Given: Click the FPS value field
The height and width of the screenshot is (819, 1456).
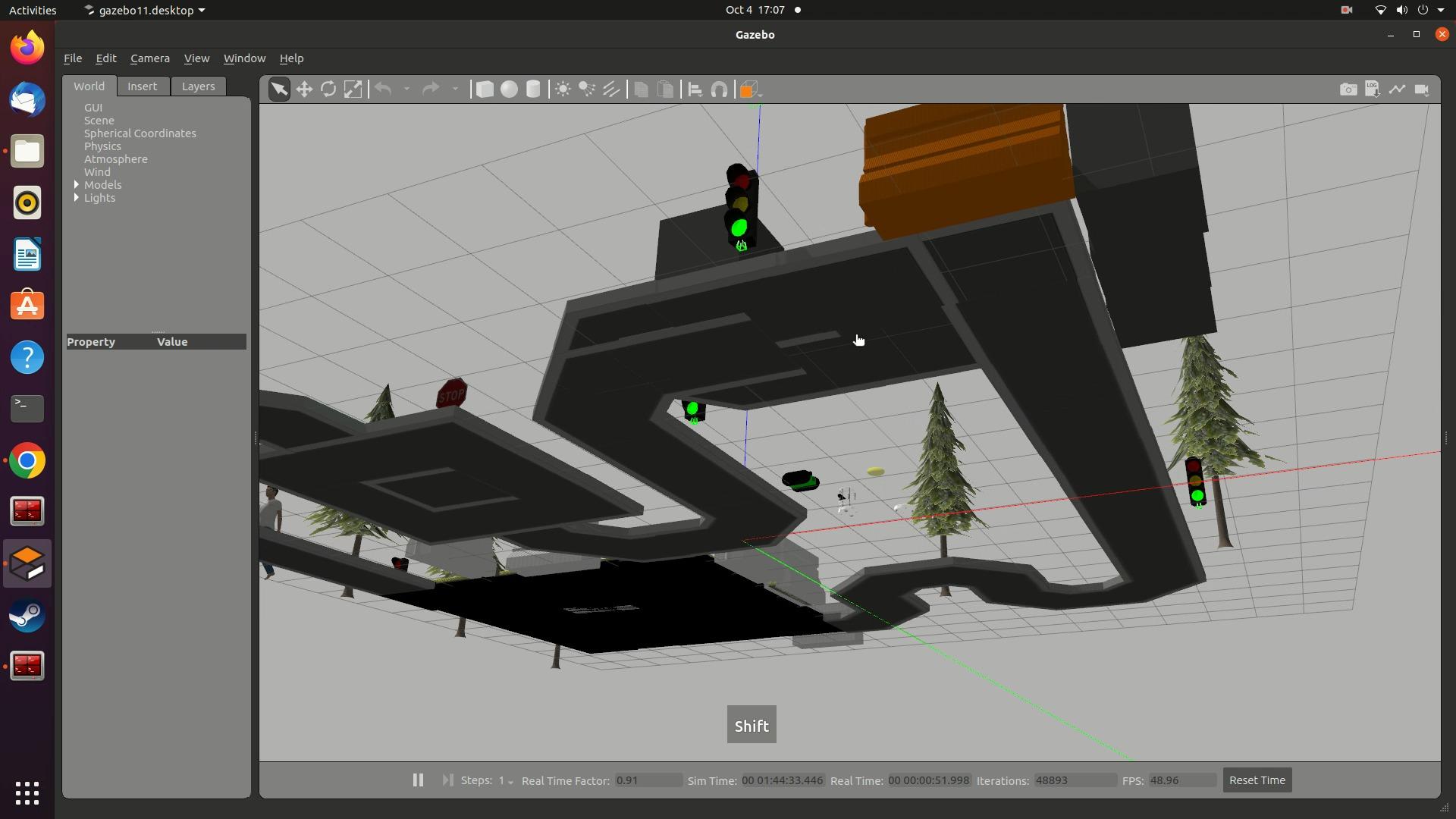Looking at the screenshot, I should pos(1182,780).
